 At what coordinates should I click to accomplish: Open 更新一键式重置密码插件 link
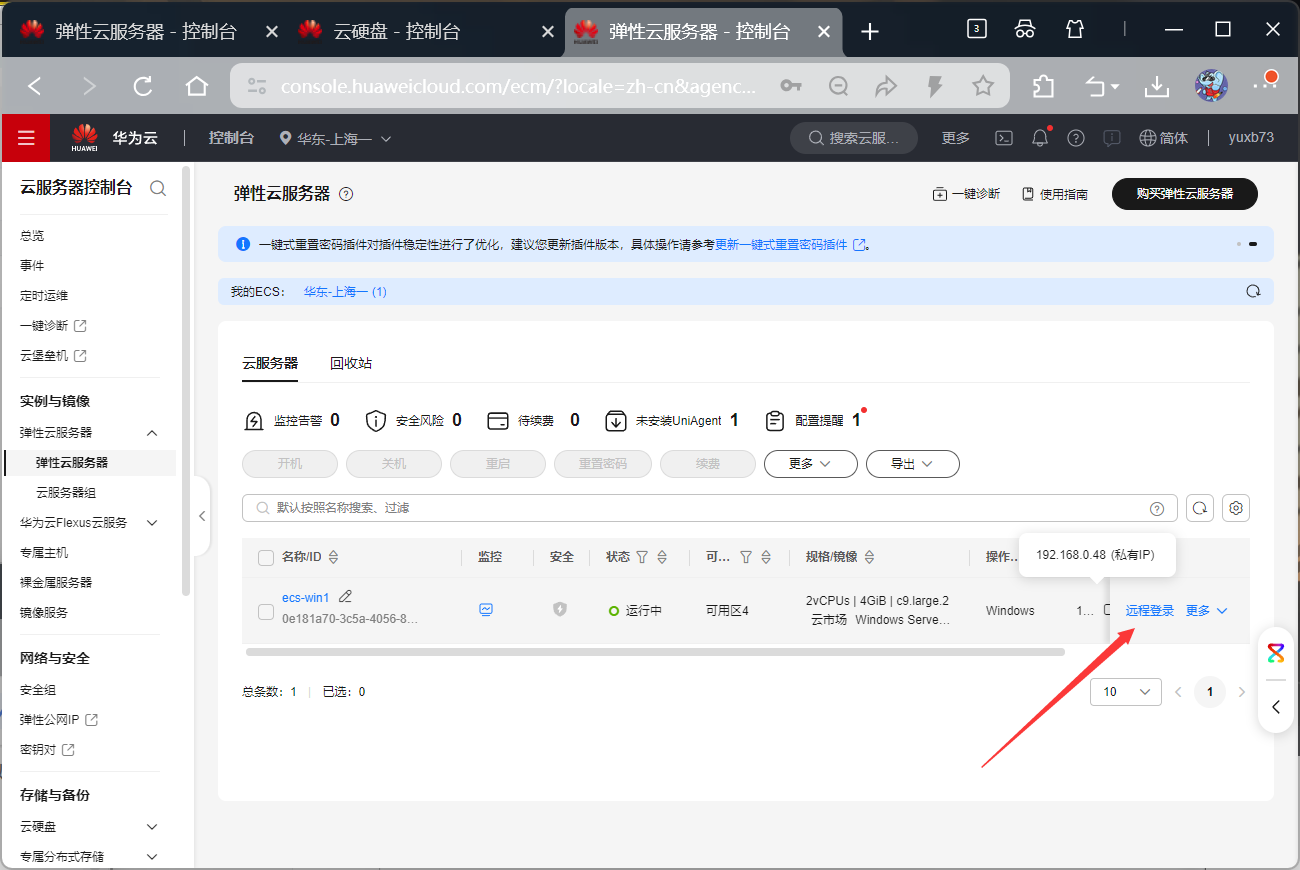click(x=790, y=244)
